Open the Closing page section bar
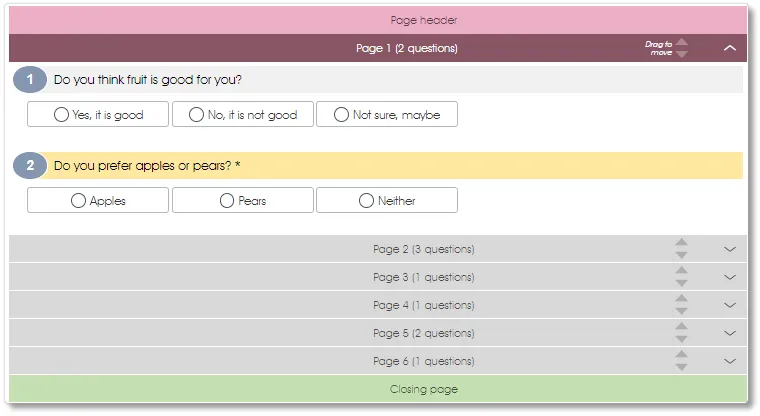 coord(378,389)
